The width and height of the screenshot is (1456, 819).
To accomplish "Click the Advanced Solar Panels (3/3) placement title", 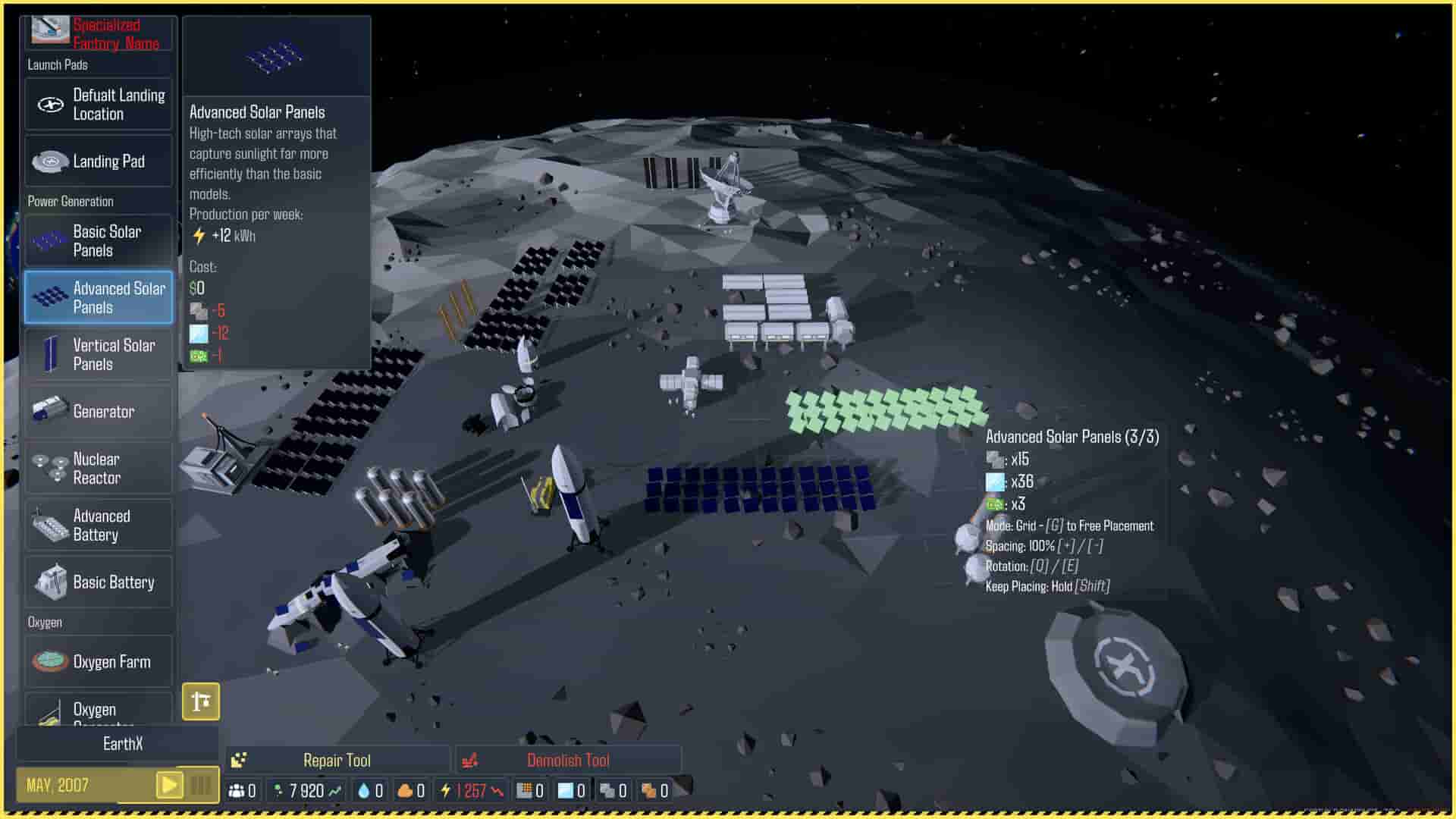I will (1072, 437).
